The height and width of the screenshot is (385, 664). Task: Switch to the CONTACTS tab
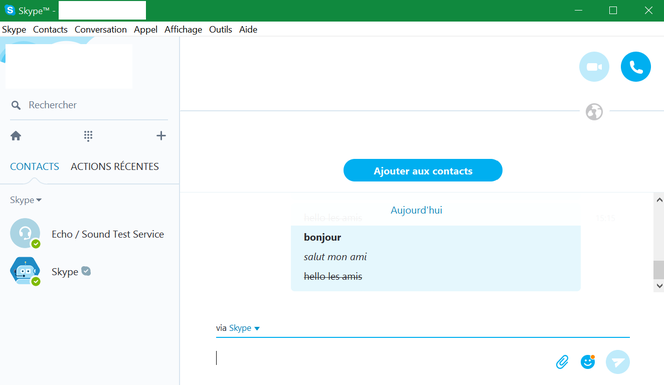[x=34, y=166]
